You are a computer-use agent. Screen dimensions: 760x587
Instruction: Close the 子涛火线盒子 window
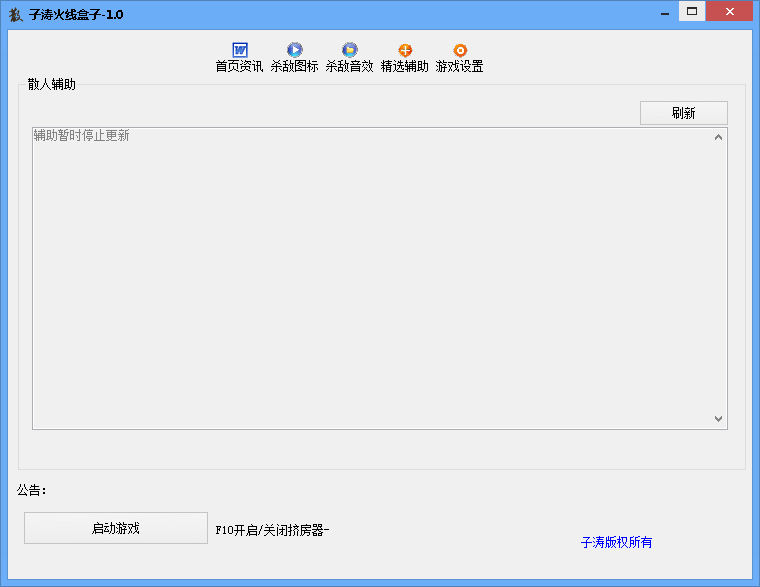(731, 12)
